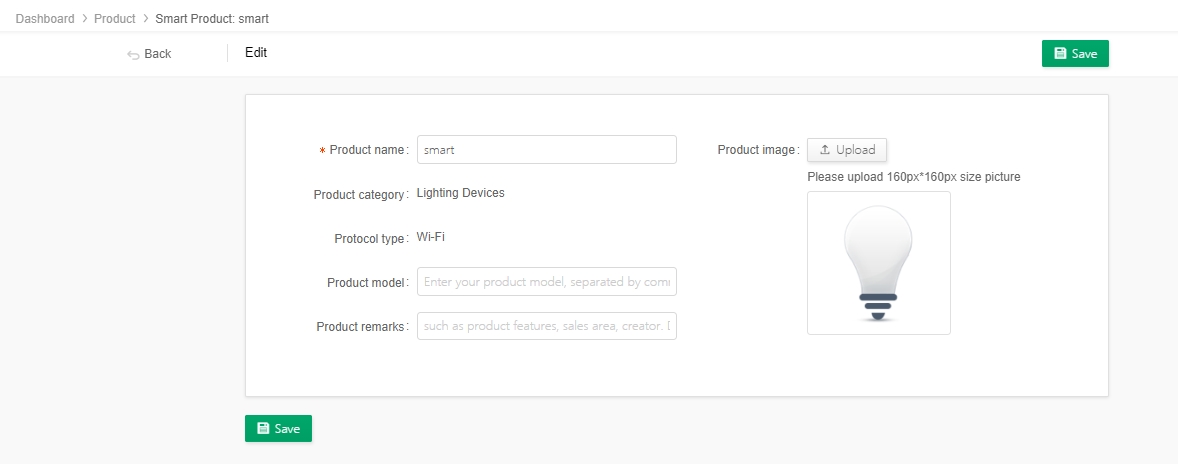Image resolution: width=1178 pixels, height=464 pixels.
Task: Click the floppy disk icon in top Save
Action: coord(1060,53)
